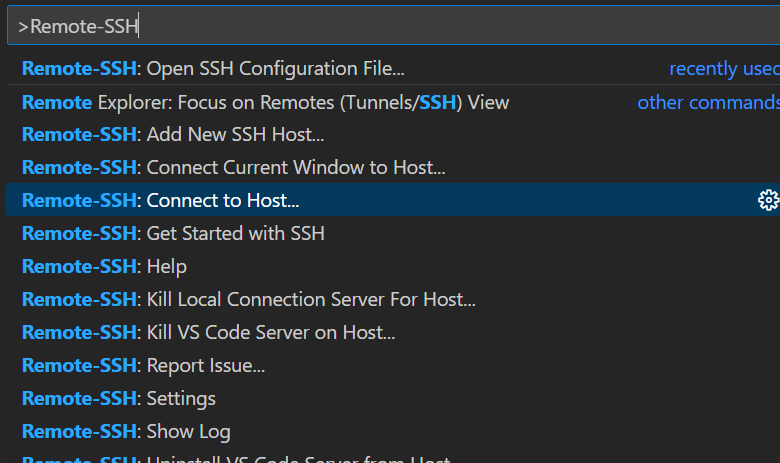The width and height of the screenshot is (780, 463).
Task: Select Remote-SSH: Kill VS Code Server on Host
Action: click(x=392, y=332)
